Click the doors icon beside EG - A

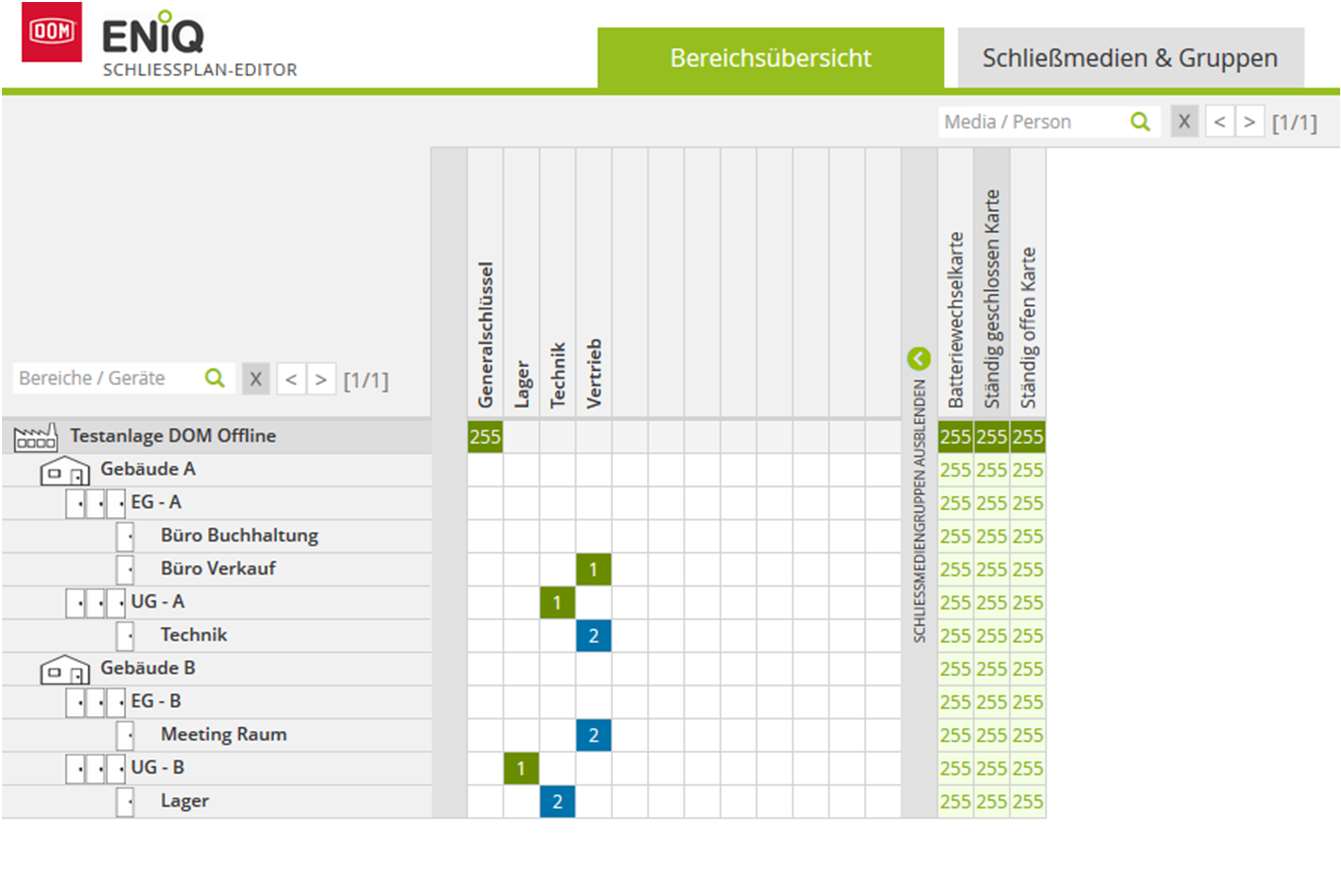point(96,503)
